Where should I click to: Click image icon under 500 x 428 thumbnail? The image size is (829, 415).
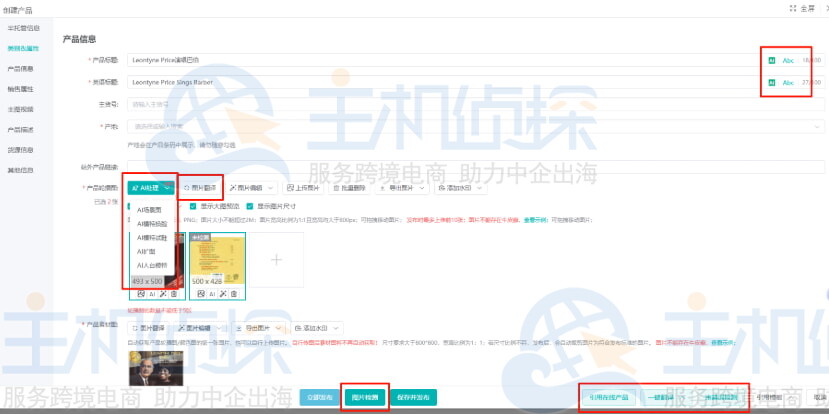pyautogui.click(x=201, y=294)
